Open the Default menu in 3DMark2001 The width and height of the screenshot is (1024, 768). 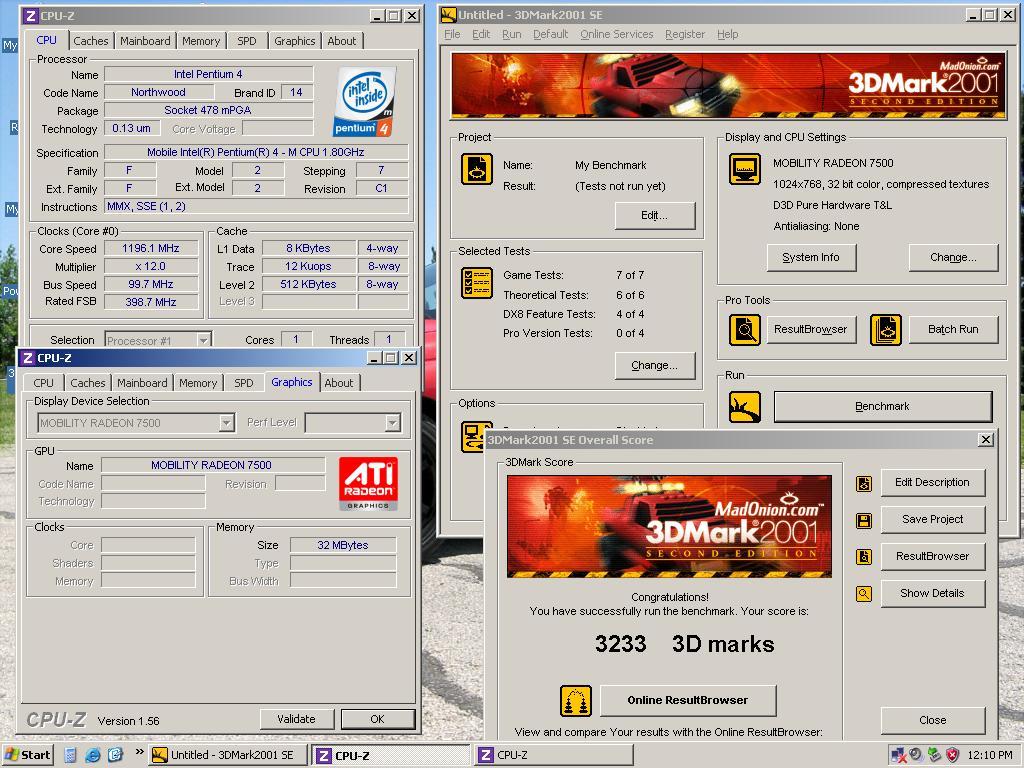pyautogui.click(x=551, y=34)
